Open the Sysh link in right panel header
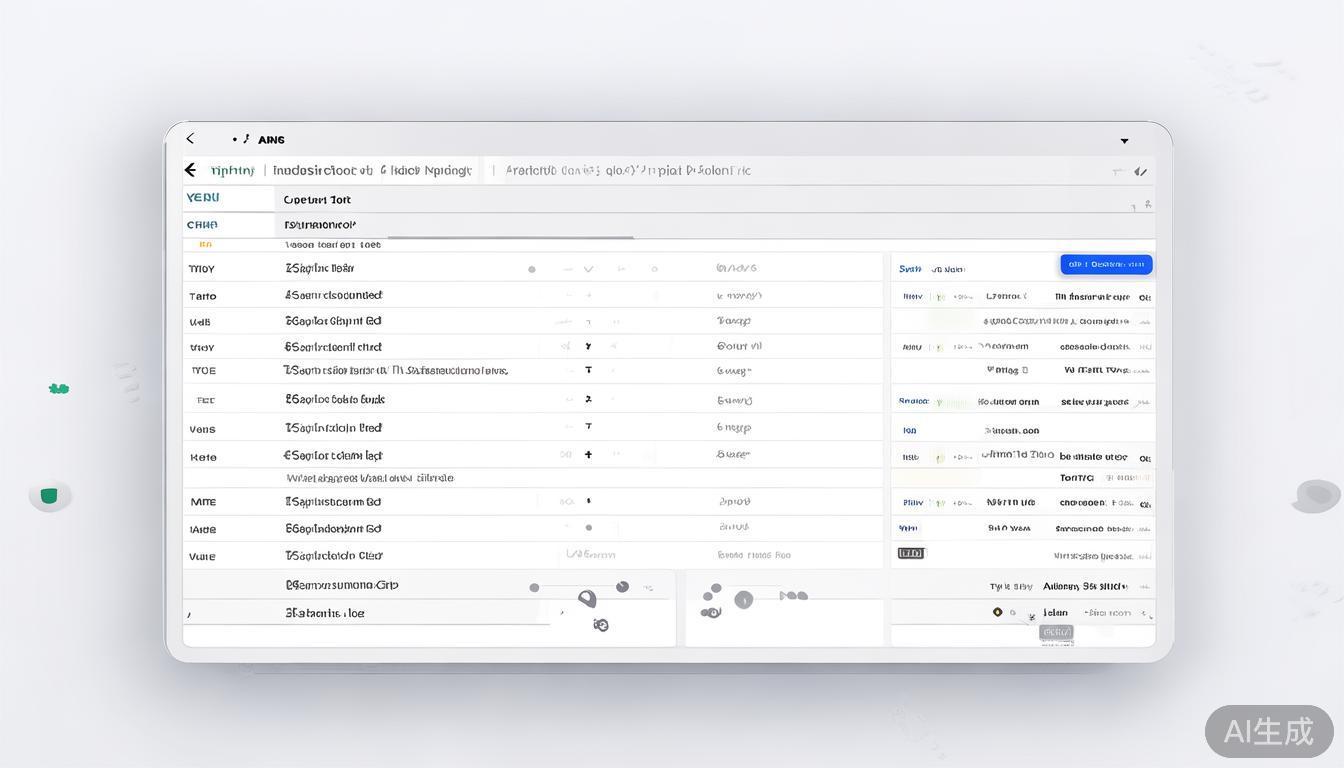This screenshot has height=768, width=1344. pos(909,269)
